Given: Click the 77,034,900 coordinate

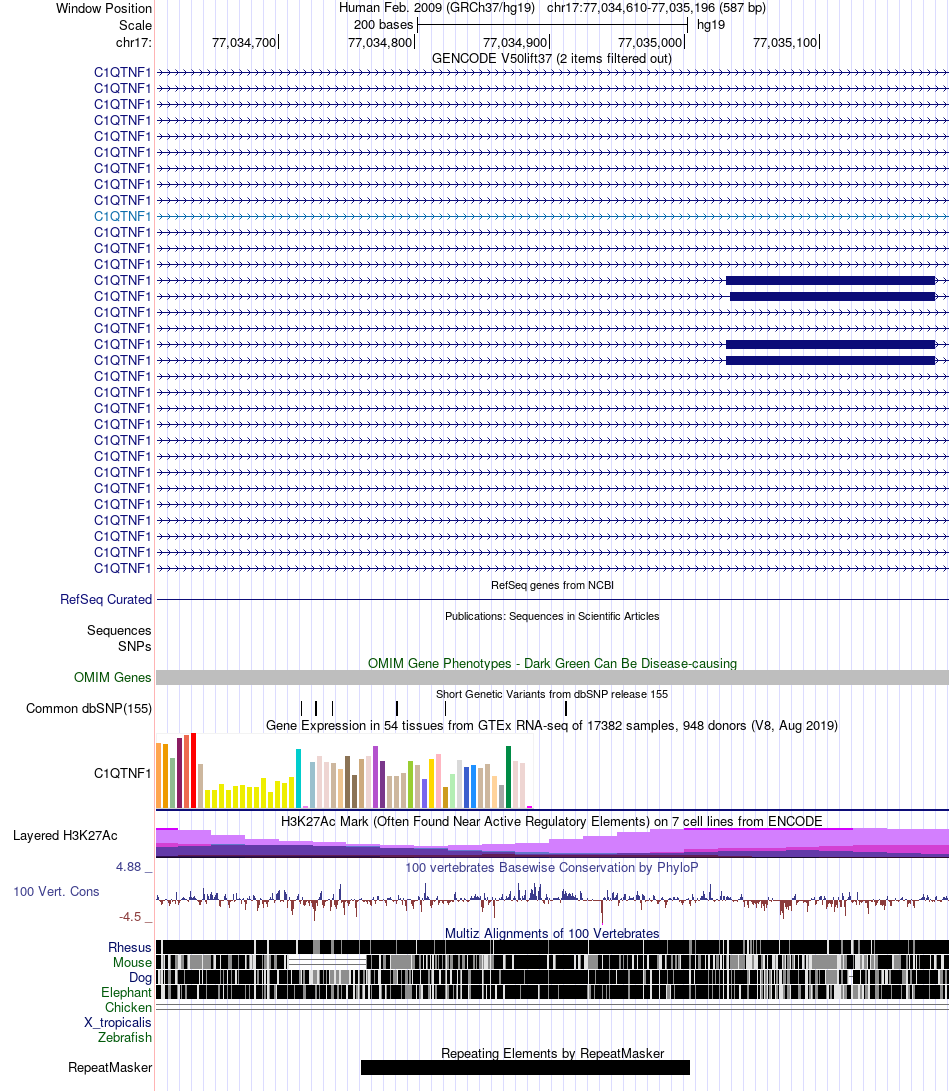Looking at the screenshot, I should [x=515, y=42].
